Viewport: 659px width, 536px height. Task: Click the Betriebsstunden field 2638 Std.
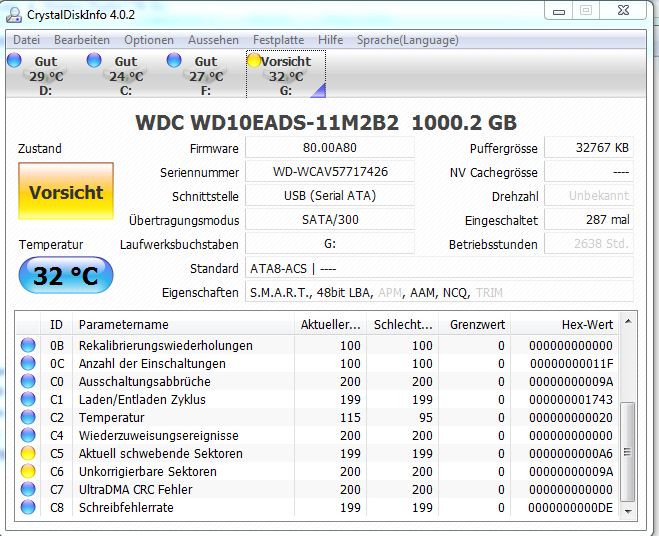589,244
